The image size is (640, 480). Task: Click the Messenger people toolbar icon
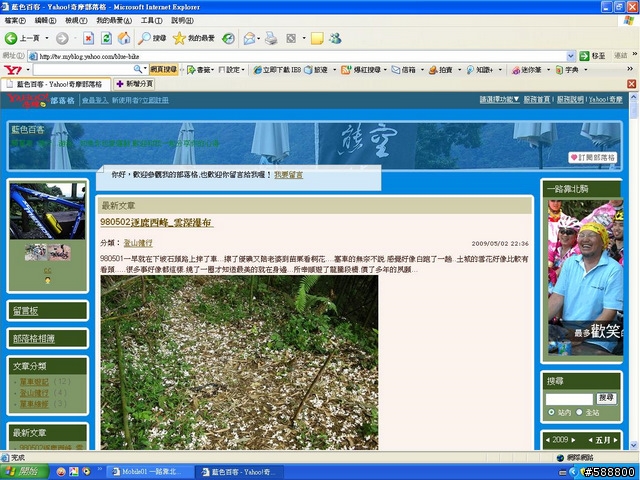335,38
